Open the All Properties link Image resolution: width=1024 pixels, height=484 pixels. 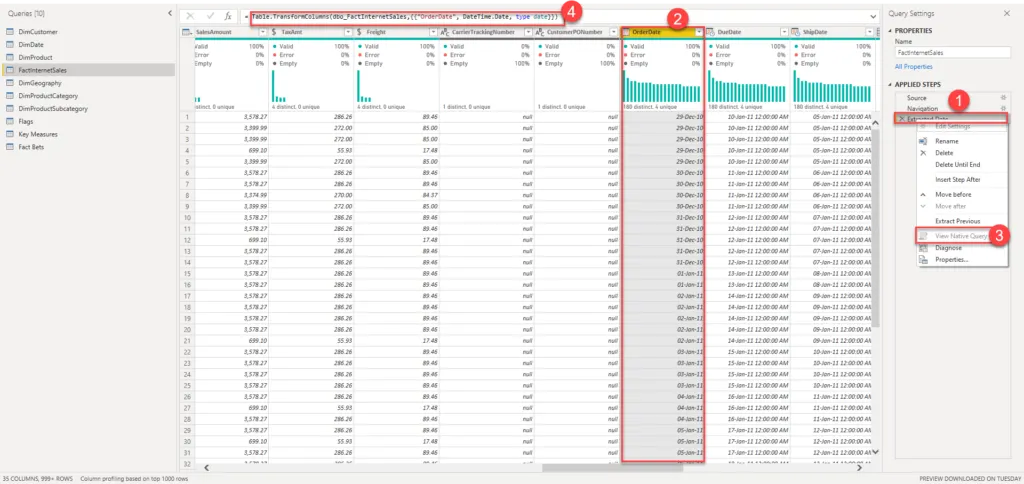click(x=913, y=65)
